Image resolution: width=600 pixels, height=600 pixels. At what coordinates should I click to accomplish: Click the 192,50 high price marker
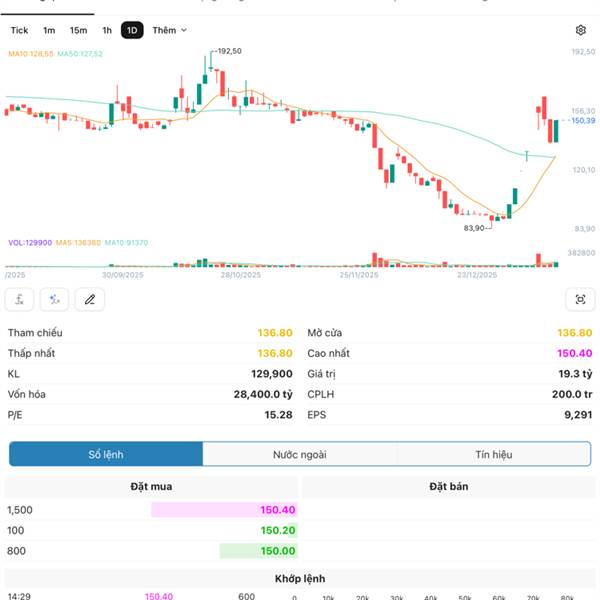click(x=229, y=51)
